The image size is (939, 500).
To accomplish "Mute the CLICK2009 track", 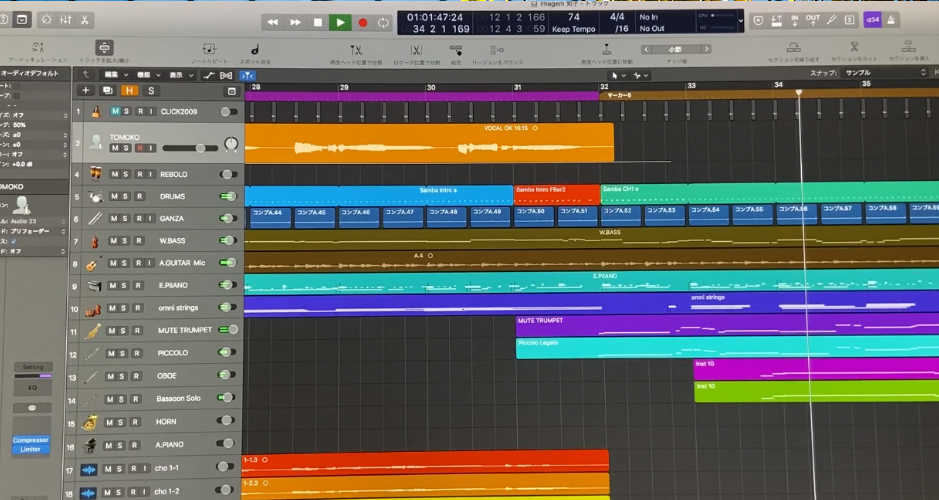I will pos(115,112).
